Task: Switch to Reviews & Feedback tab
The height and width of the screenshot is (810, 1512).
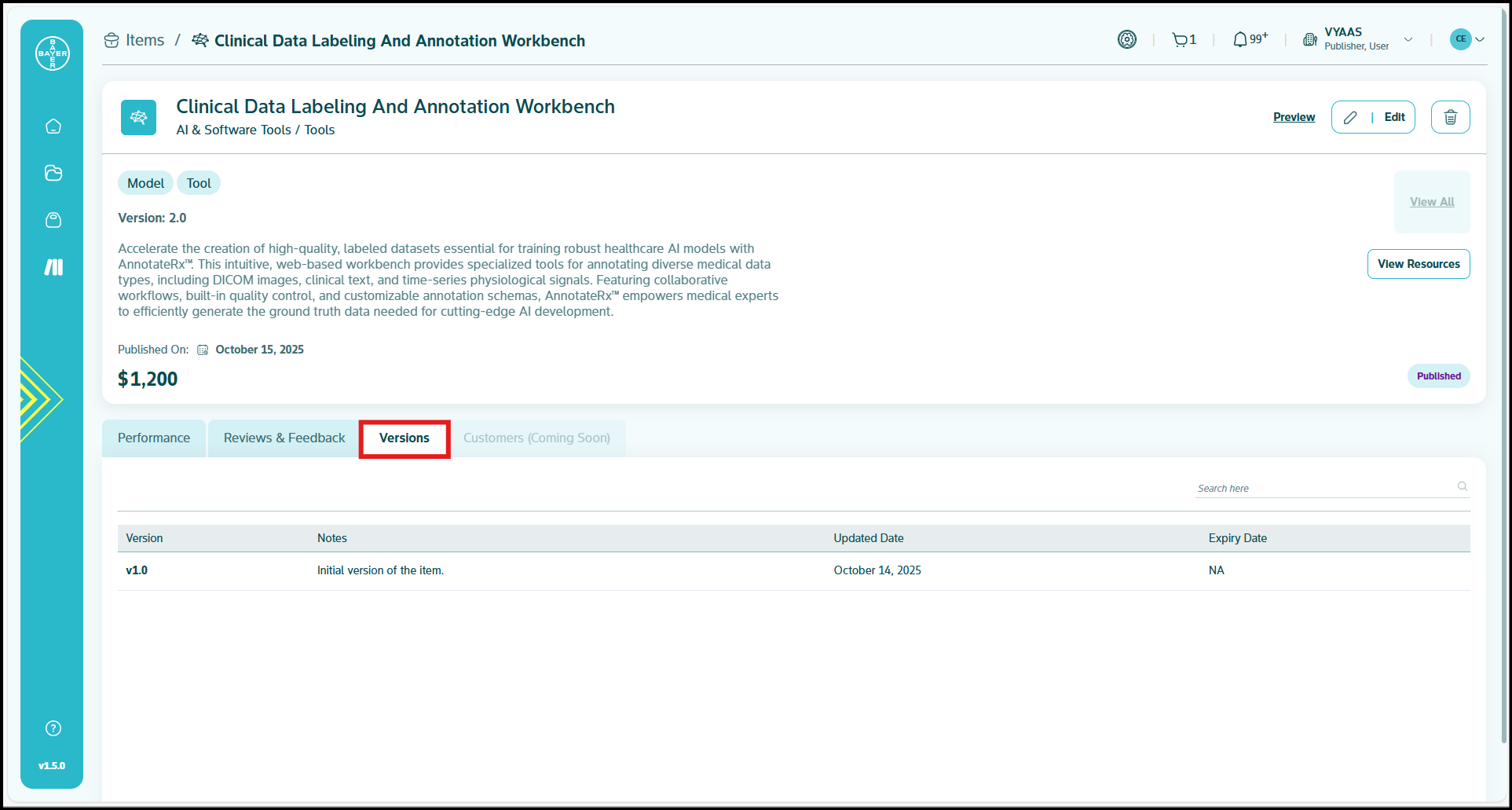Action: [x=284, y=438]
